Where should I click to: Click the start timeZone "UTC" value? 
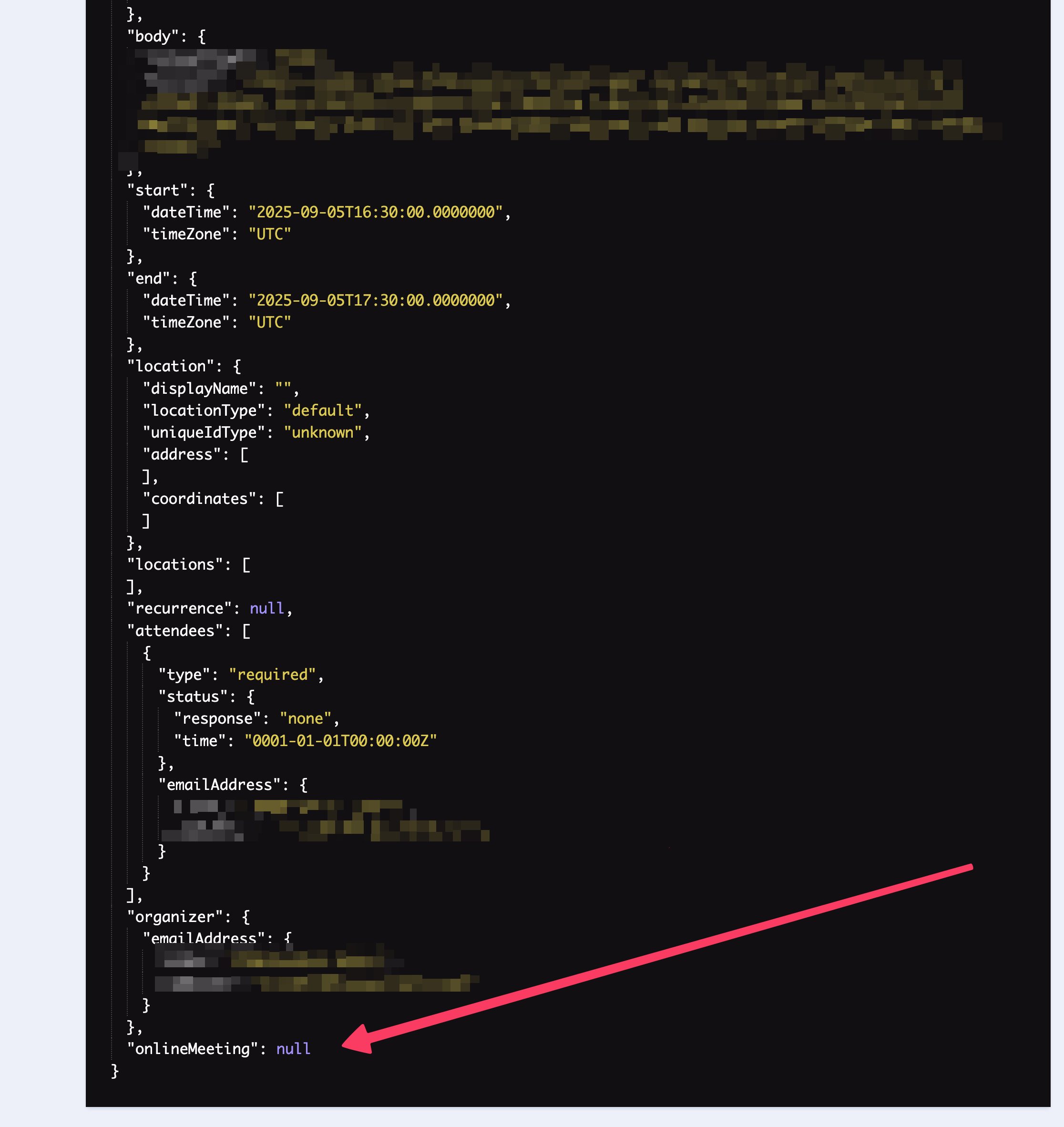269,234
